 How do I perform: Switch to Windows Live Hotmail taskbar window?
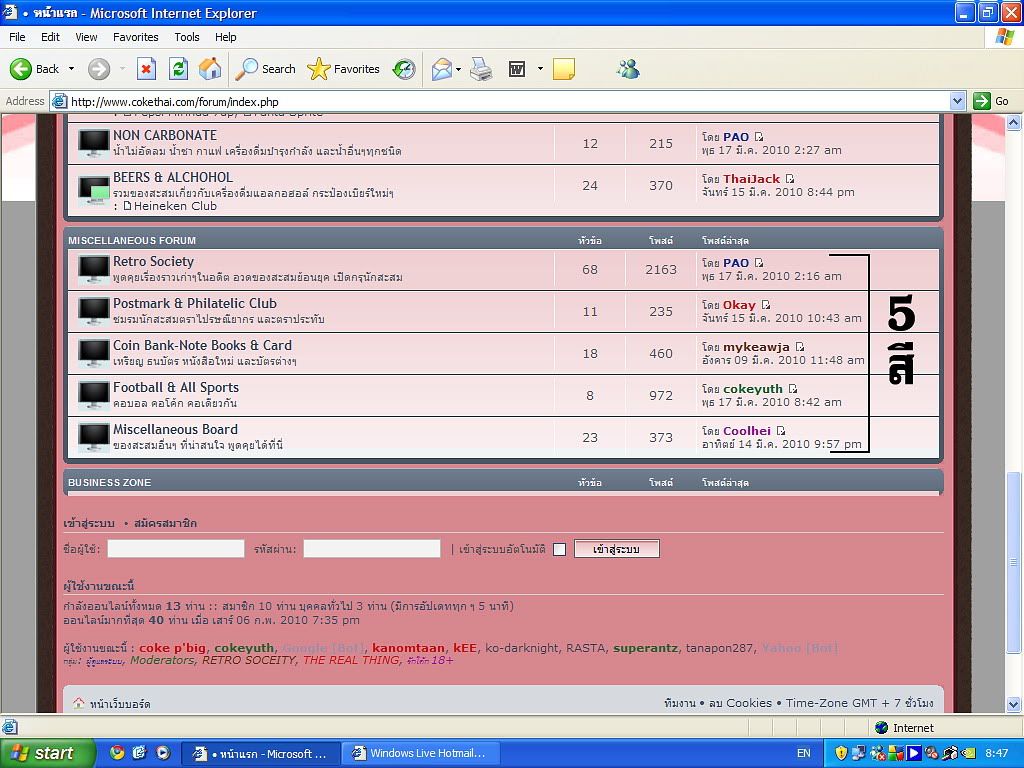pyautogui.click(x=421, y=753)
